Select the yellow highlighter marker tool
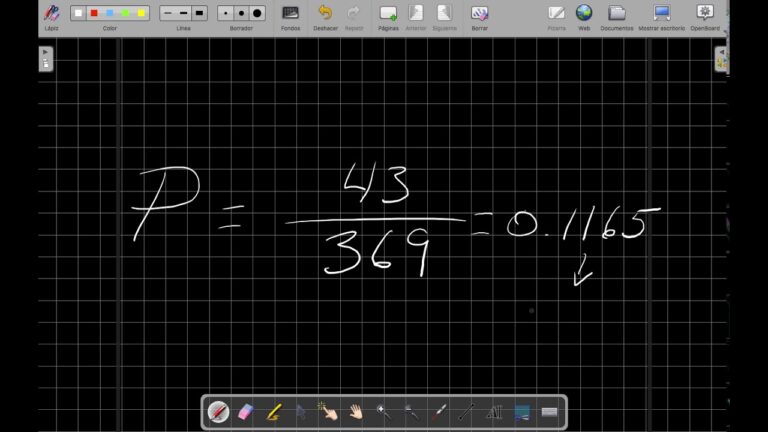768x432 pixels. 274,412
